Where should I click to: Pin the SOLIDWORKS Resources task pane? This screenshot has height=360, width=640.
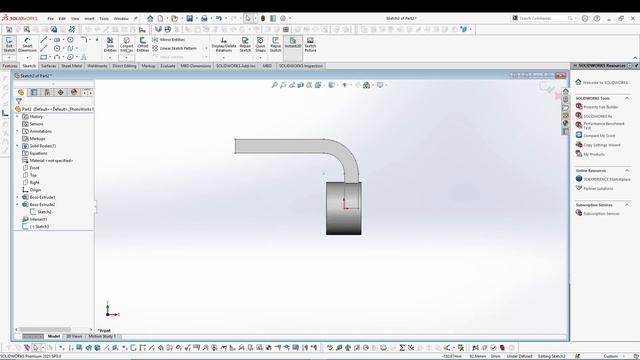[636, 66]
